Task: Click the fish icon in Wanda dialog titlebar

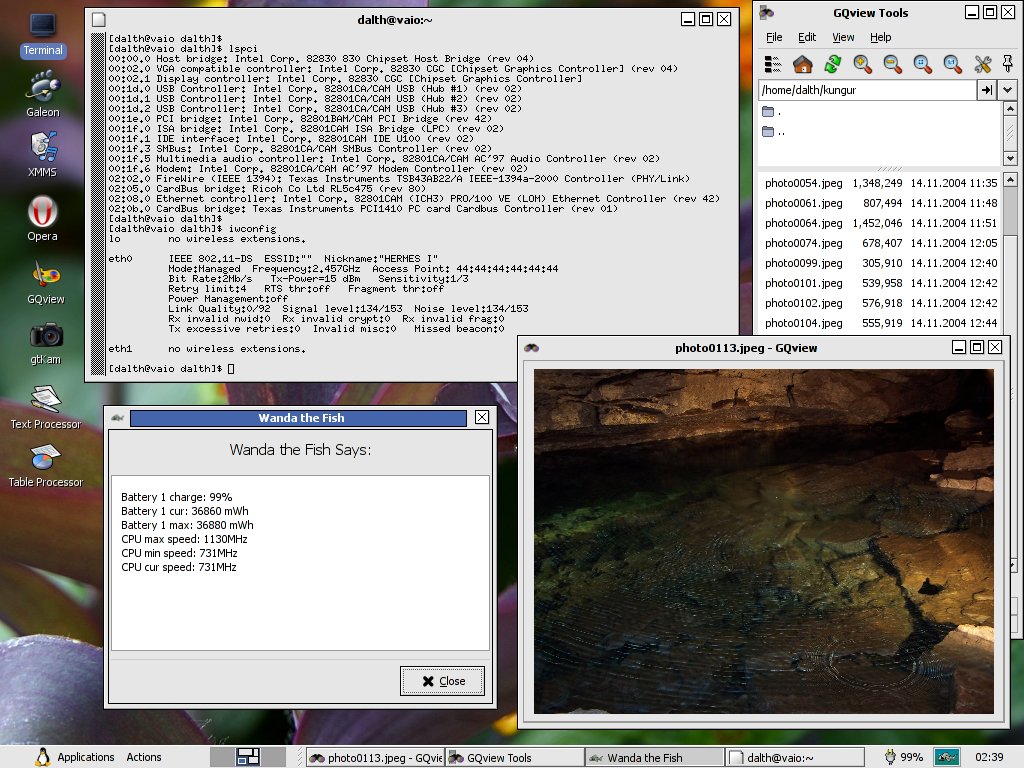Action: click(118, 417)
